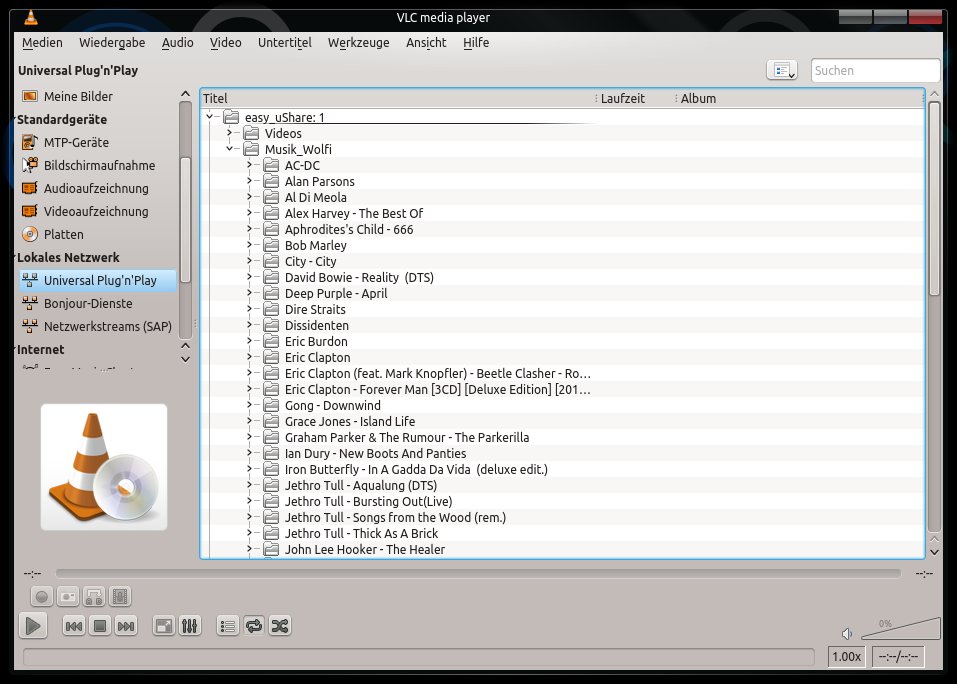Mute audio via speaker icon
The height and width of the screenshot is (684, 957).
pos(847,634)
